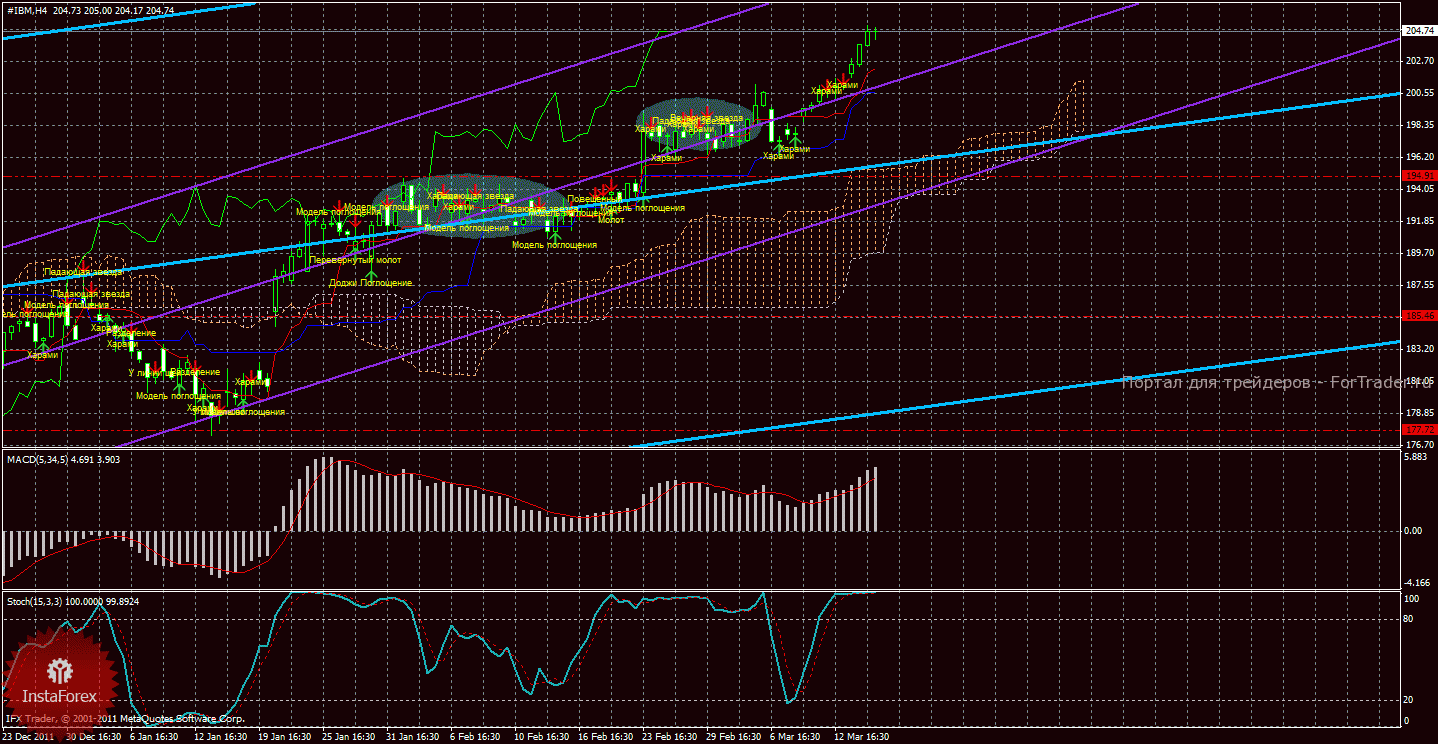Click the 202.70 price axis value
This screenshot has width=1438, height=744.
pos(1419,61)
